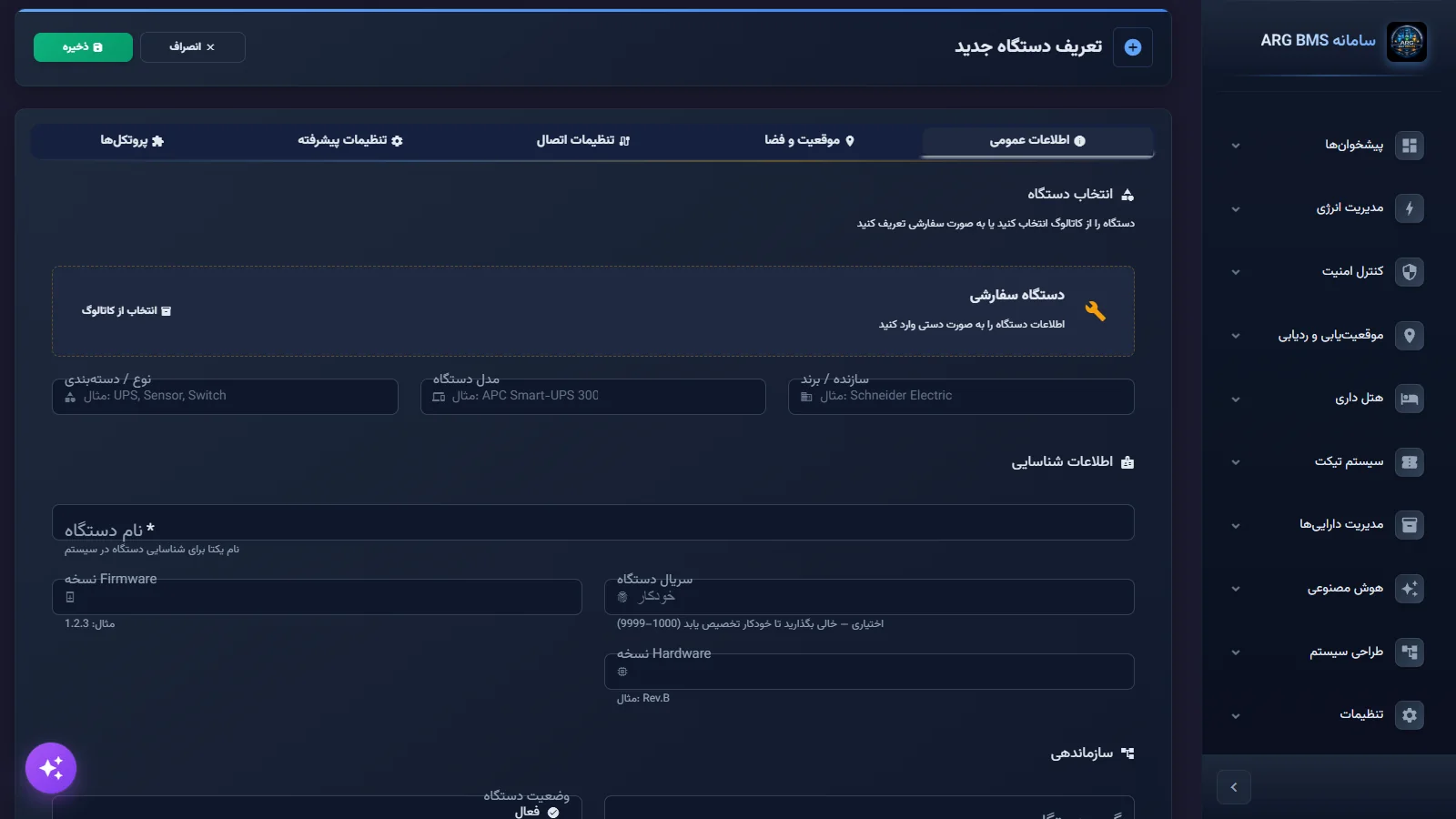
Task: Click the hotel management bed icon
Action: (x=1410, y=399)
